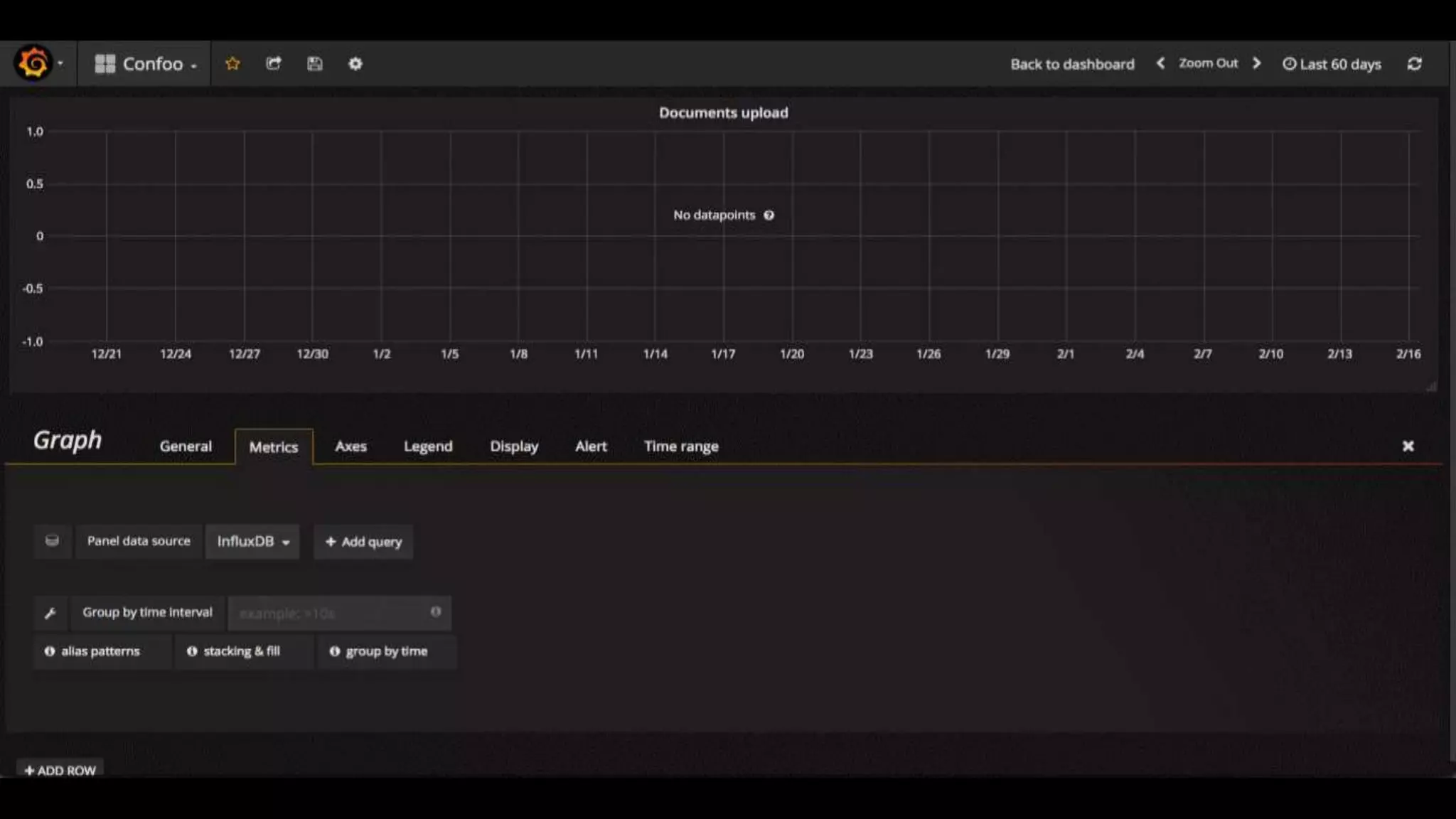1456x819 pixels.
Task: Expand the InfluxDB data source dropdown
Action: coord(252,542)
